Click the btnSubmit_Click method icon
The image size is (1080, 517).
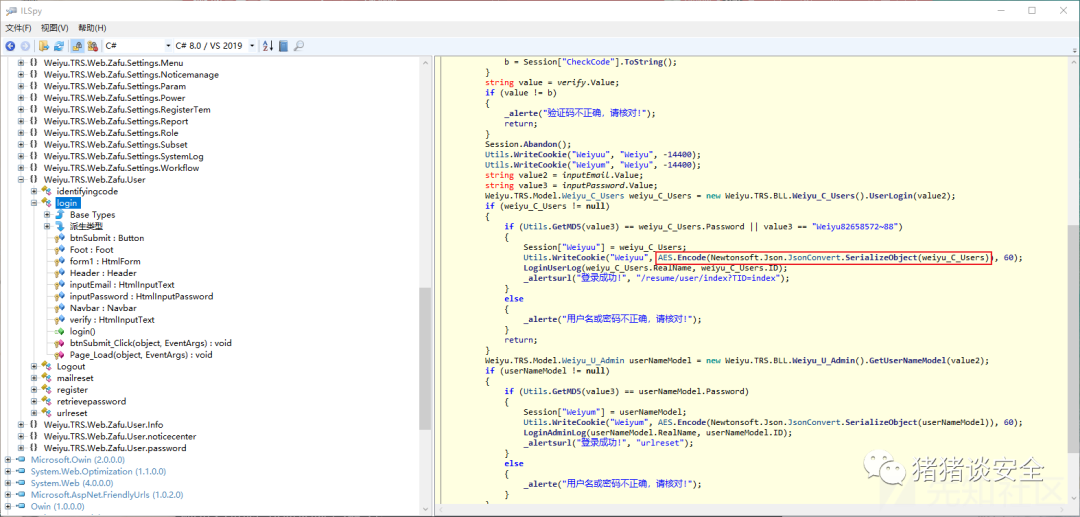point(59,344)
